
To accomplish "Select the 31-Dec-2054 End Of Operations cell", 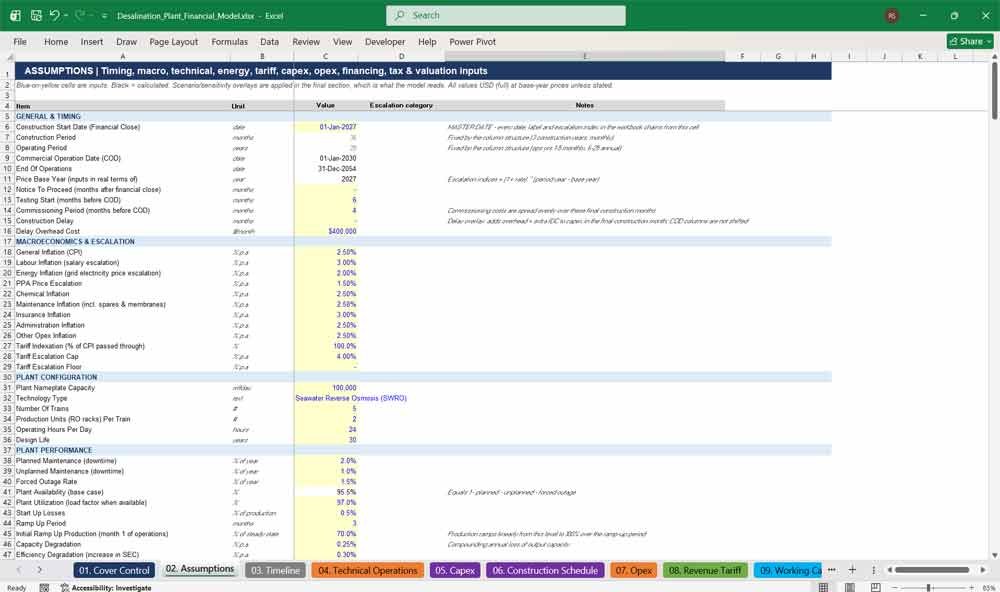I will 325,168.
